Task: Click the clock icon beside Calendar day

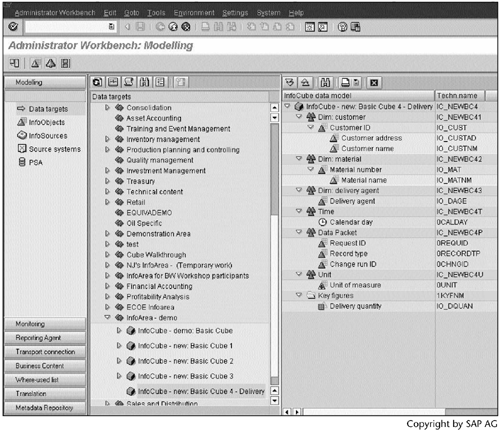Action: tap(322, 222)
